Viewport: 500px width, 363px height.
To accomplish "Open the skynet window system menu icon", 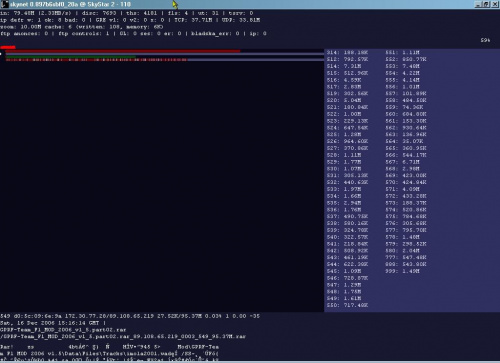I will click(x=4, y=4).
